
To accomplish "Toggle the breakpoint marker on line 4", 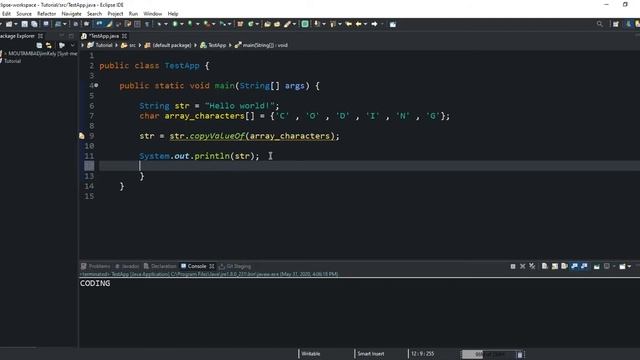I will coord(96,85).
